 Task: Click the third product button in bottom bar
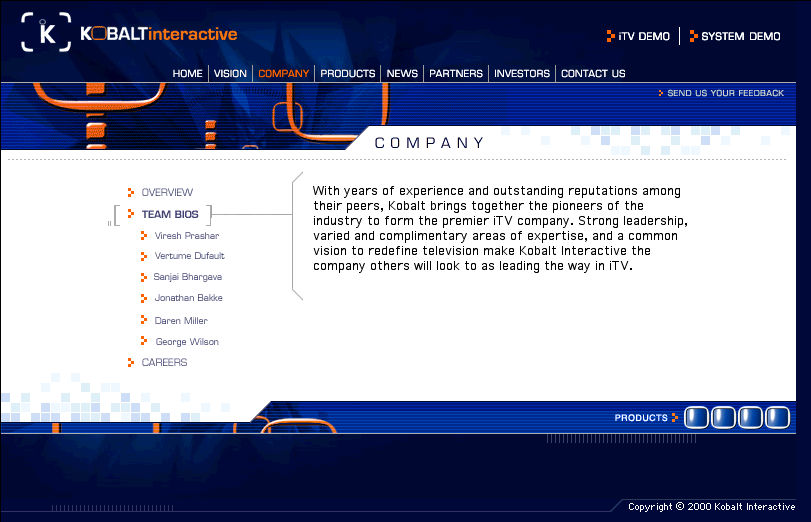(x=750, y=417)
